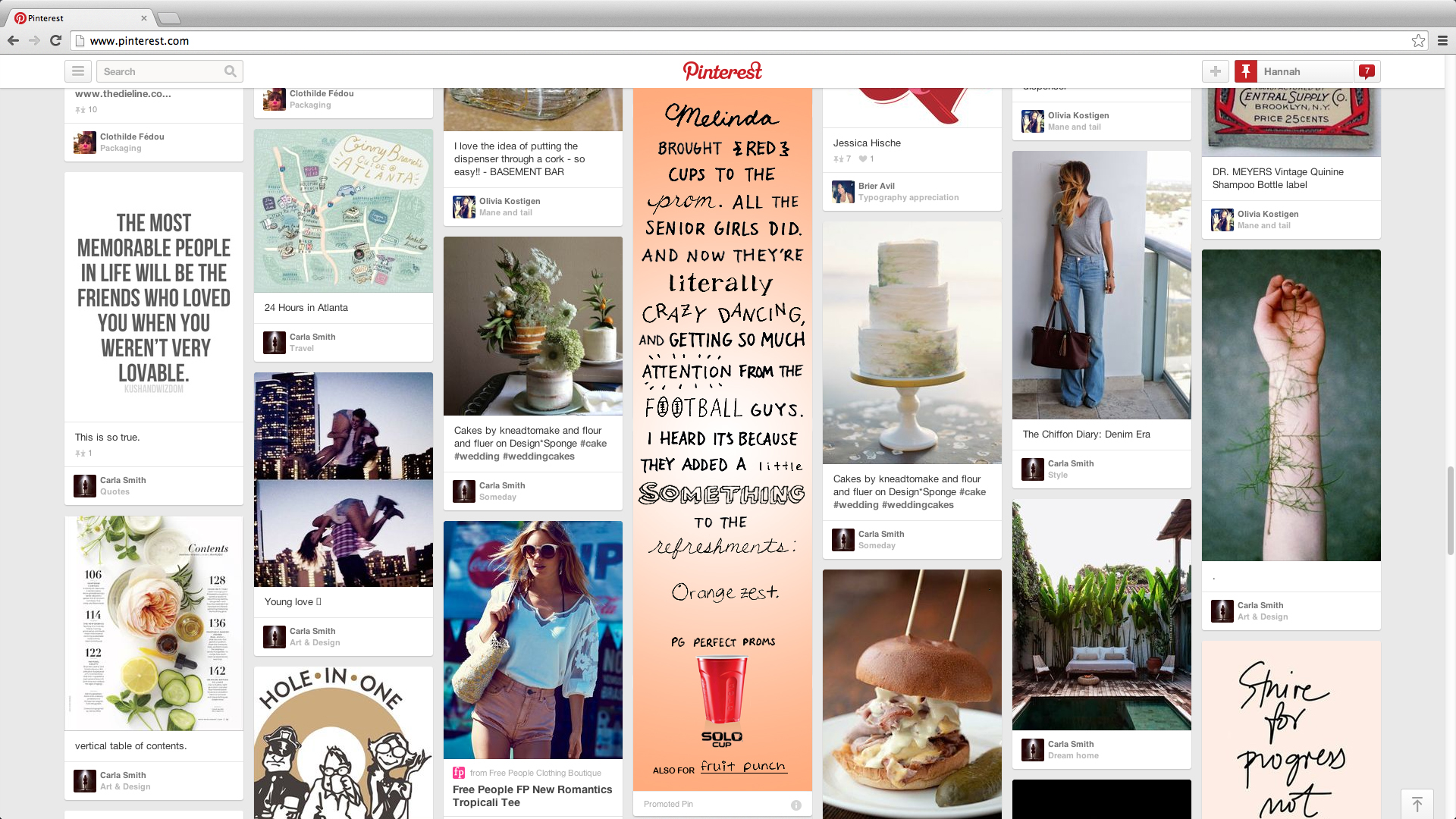Click Carla Smith avatar under Dream home

pos(1033,750)
